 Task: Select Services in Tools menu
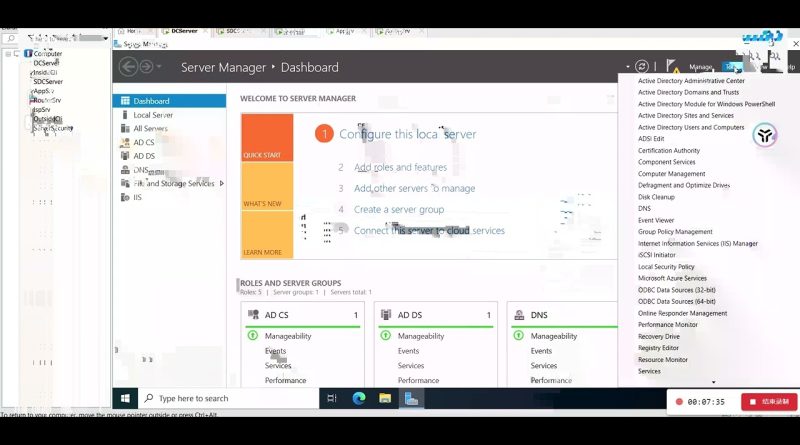649,372
